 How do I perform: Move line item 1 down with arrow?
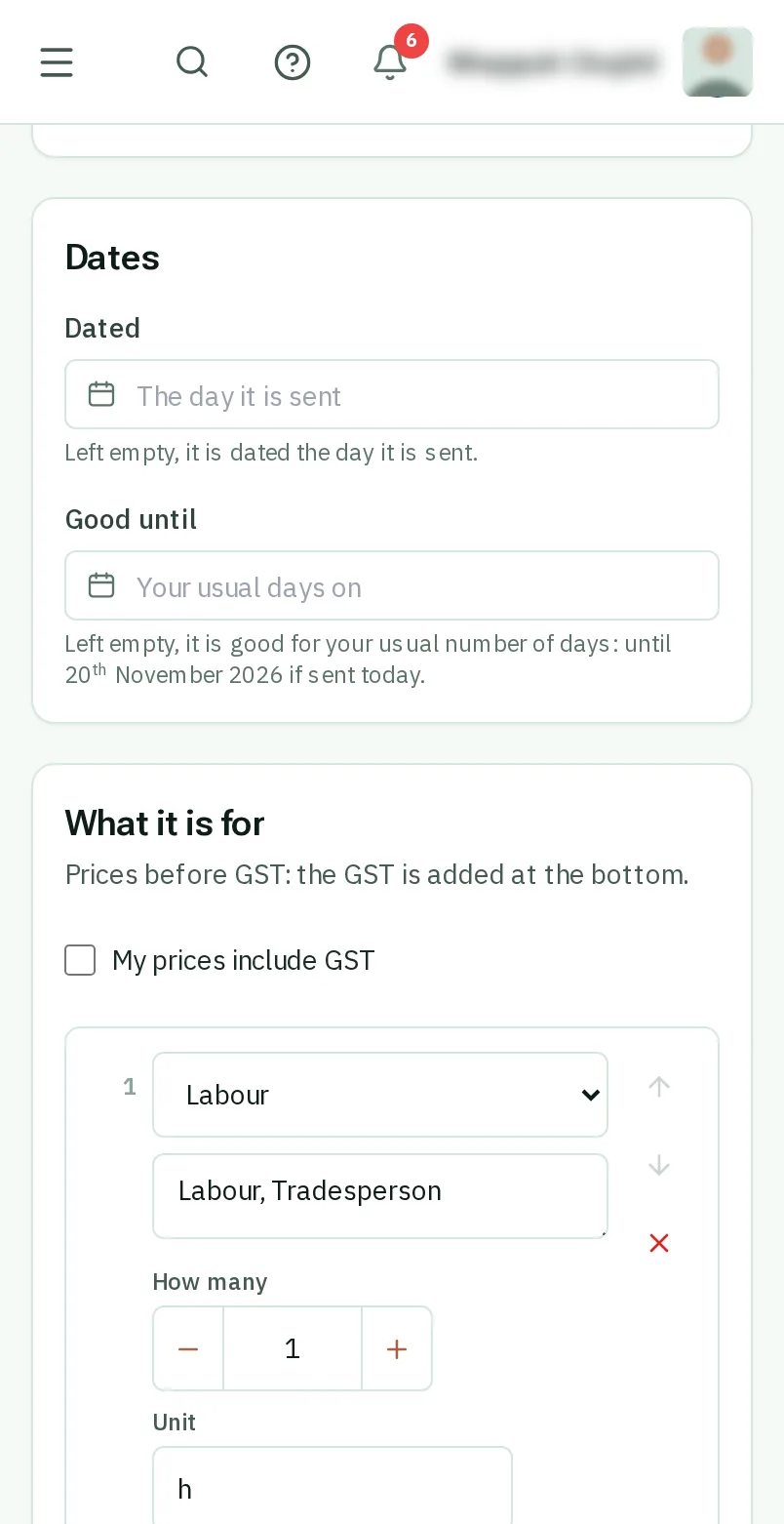[659, 1165]
